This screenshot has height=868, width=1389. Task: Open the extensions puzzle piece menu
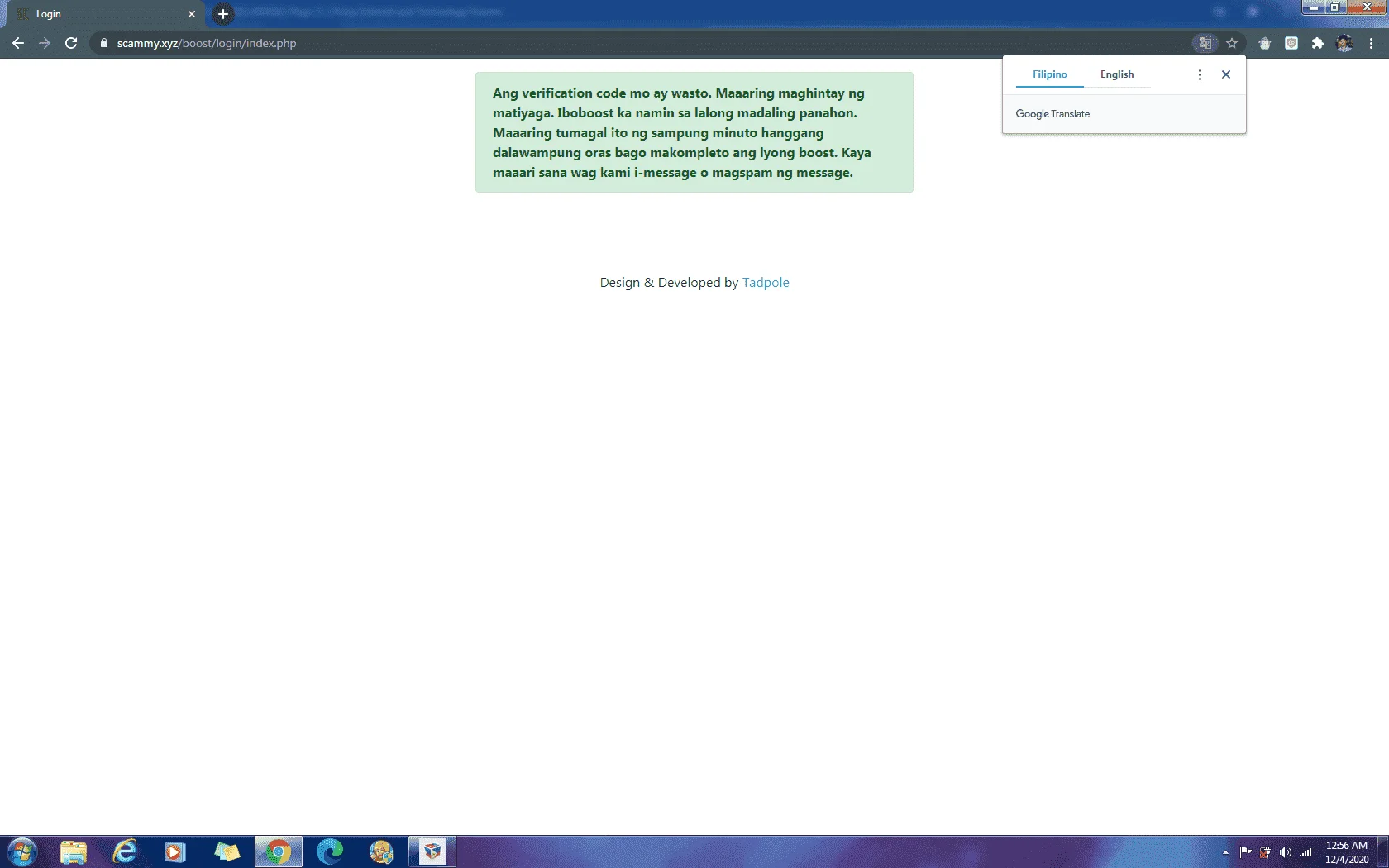point(1318,43)
